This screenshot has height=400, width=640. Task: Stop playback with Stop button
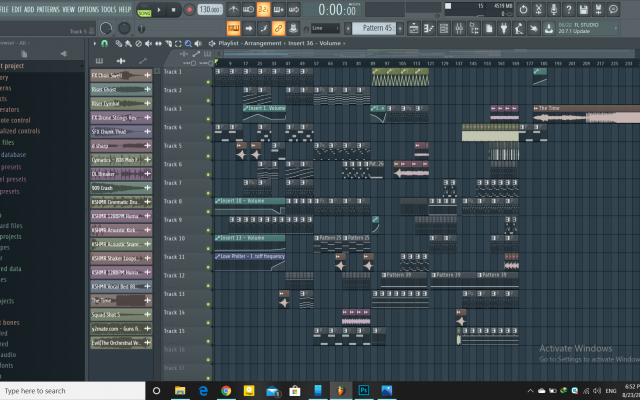click(x=173, y=9)
